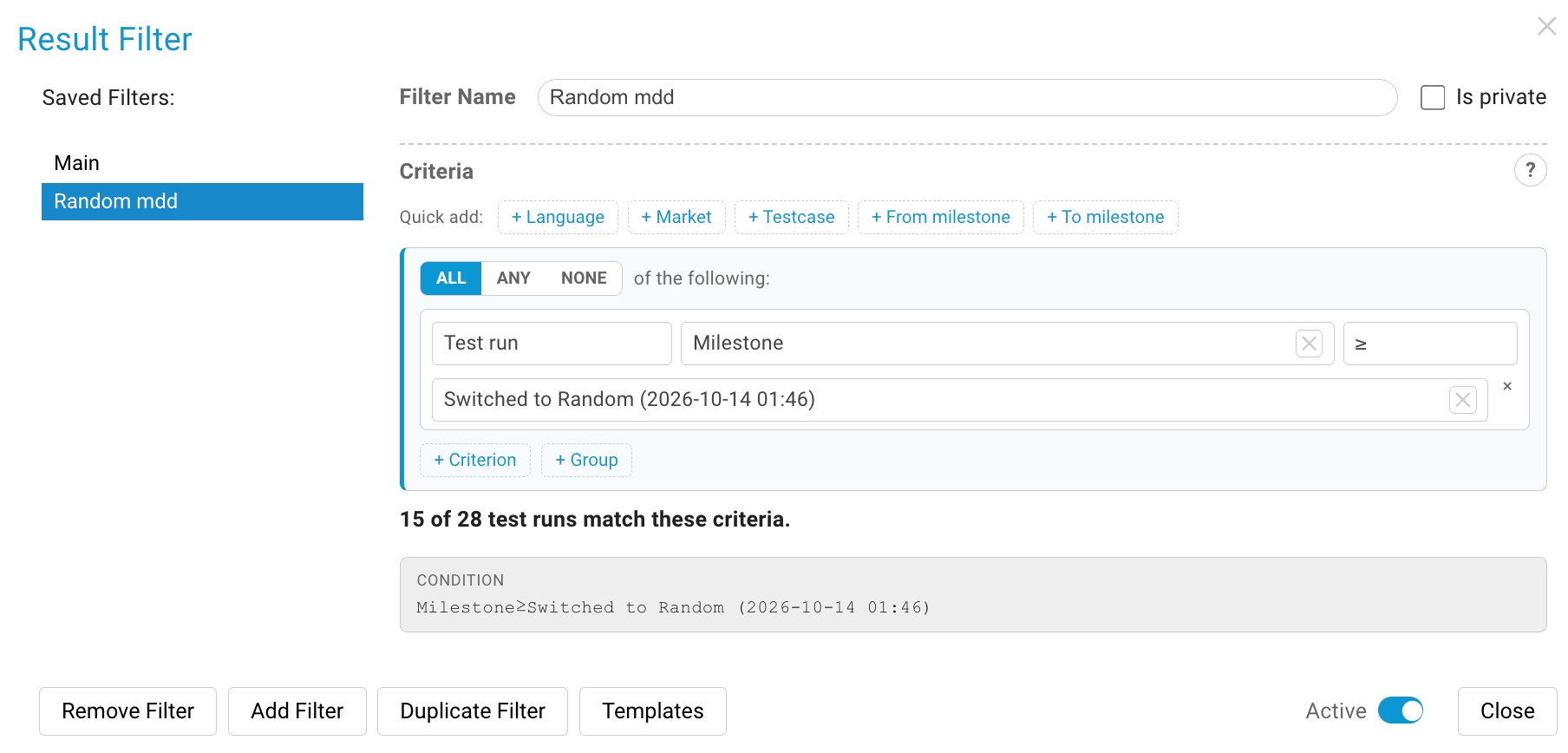Click the Close button
This screenshot has height=753, width=1568.
1507,711
